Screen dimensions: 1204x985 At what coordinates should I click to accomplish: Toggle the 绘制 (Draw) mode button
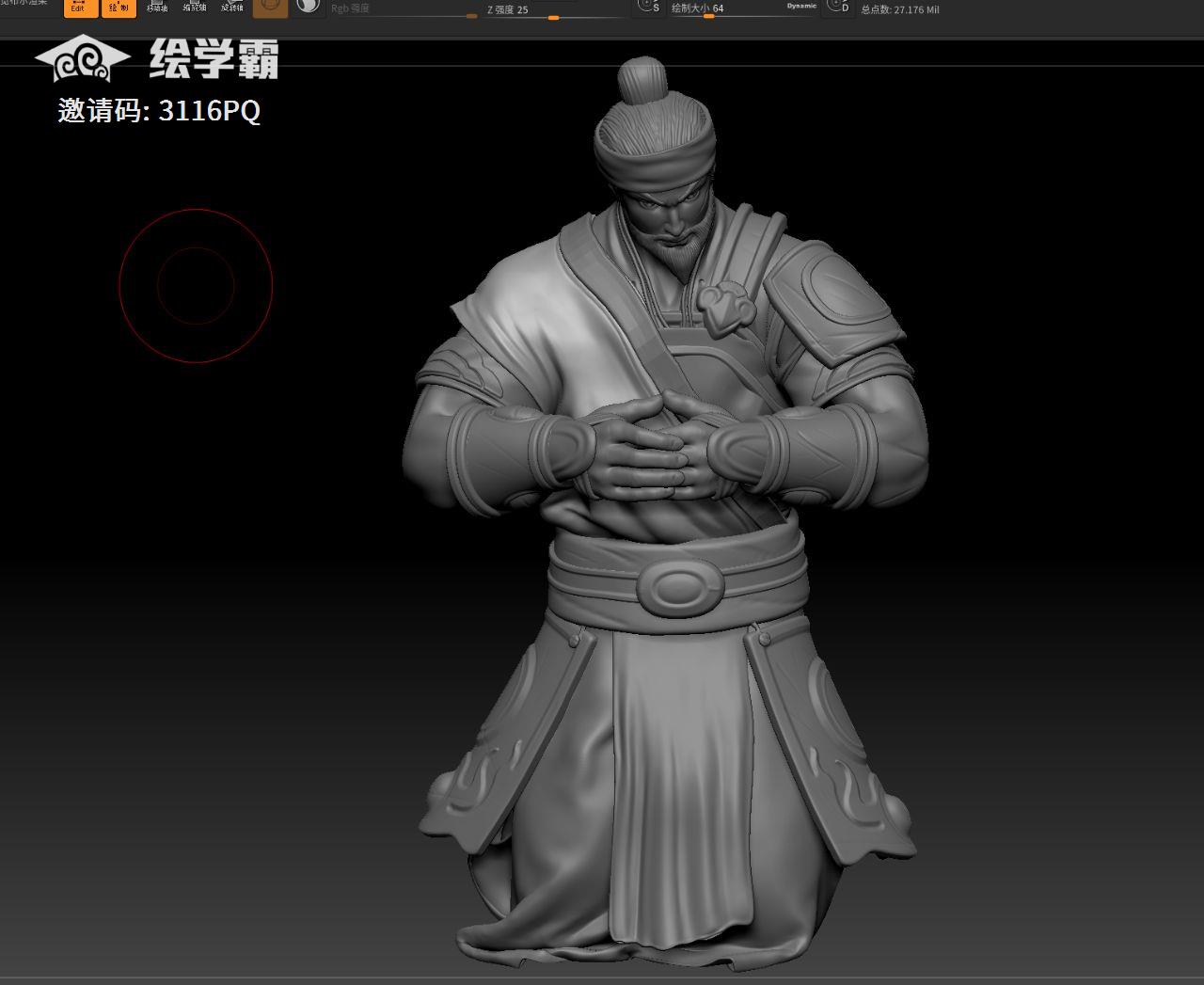pos(119,8)
